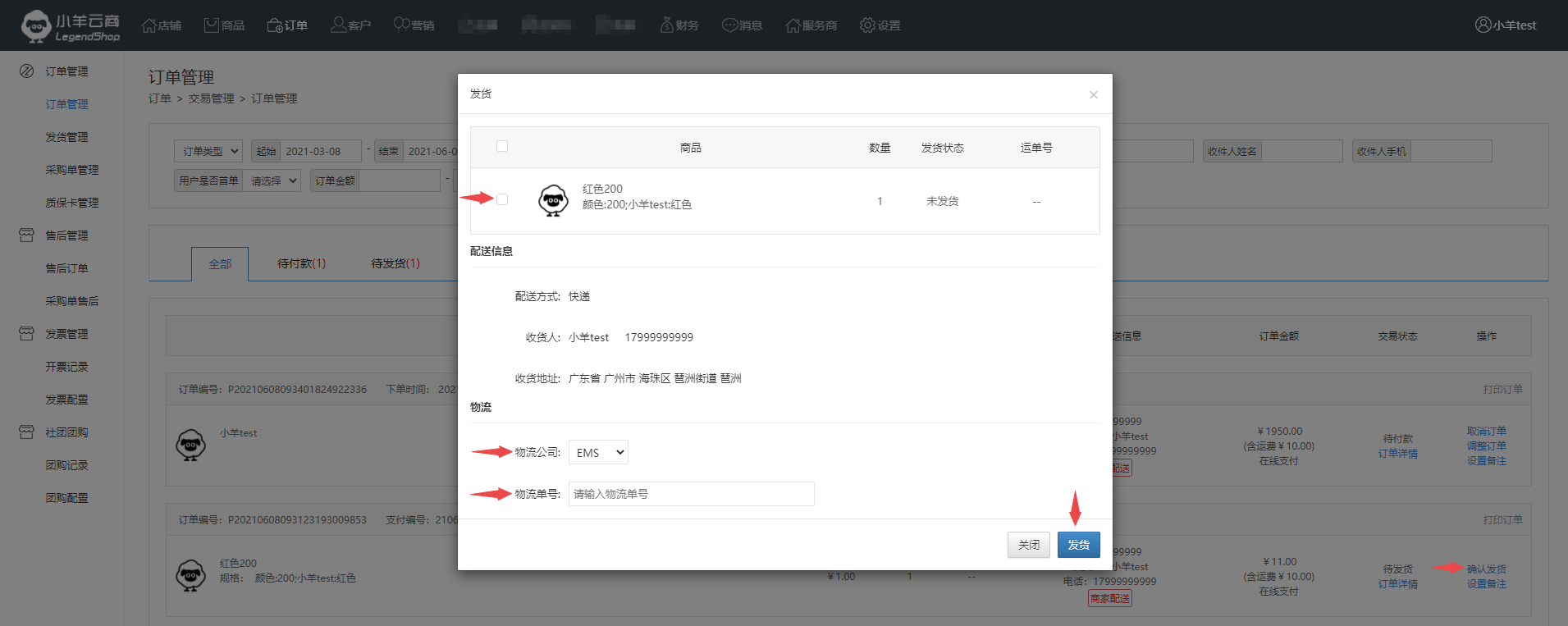1568x626 pixels.
Task: Expand the 用户是否首单 请选择 dropdown
Action: coord(272,180)
